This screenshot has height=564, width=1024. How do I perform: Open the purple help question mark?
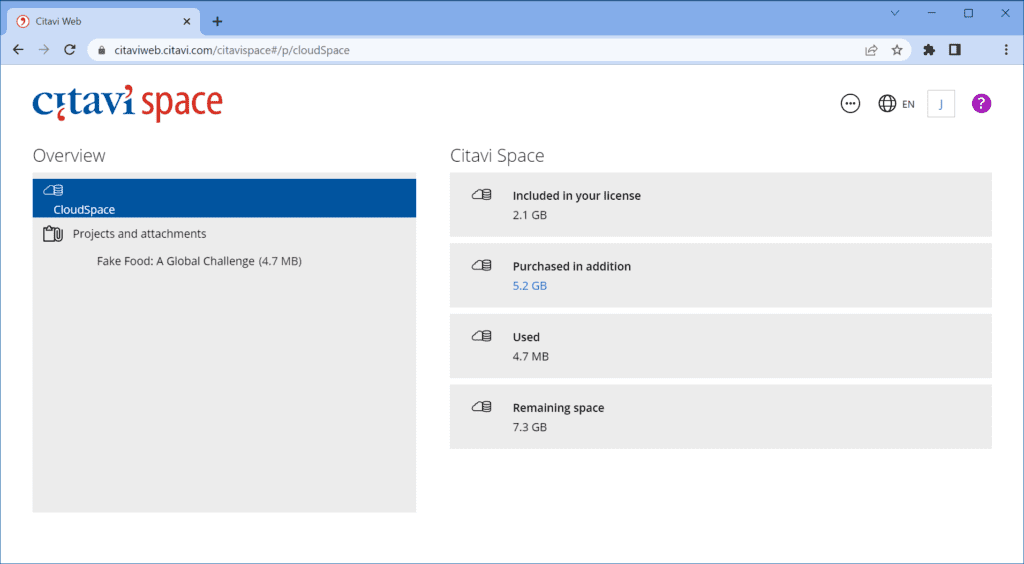click(981, 104)
